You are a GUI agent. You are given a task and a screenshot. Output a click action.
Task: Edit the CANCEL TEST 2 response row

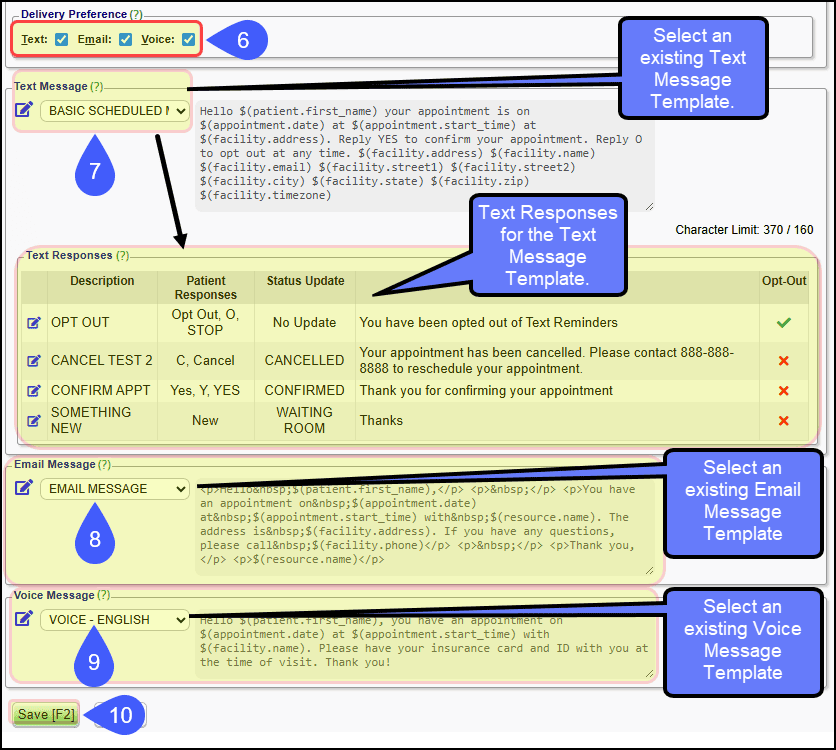34,361
